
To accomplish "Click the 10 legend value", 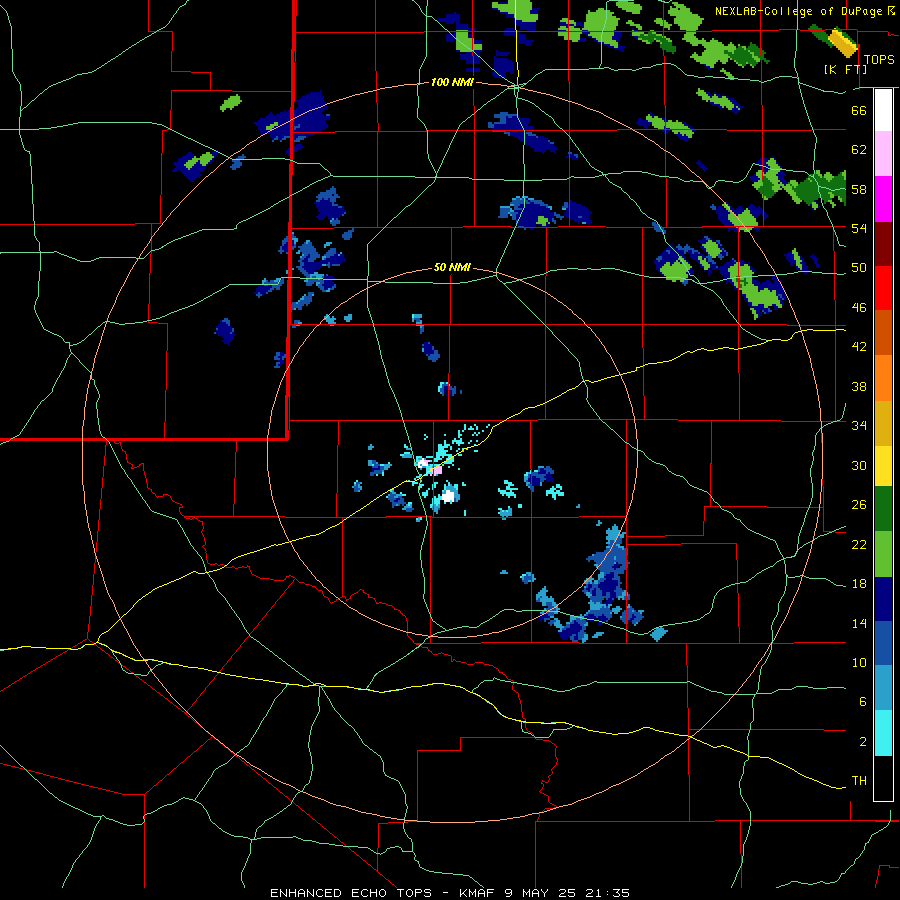I will click(x=859, y=662).
